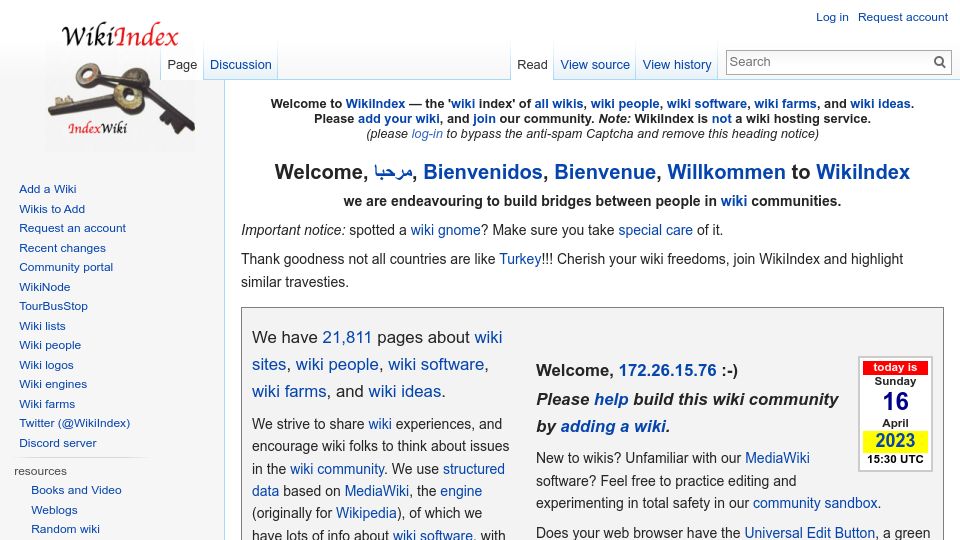The height and width of the screenshot is (540, 960).
Task: Click the WikiIndex keys logo
Action: tap(121, 80)
